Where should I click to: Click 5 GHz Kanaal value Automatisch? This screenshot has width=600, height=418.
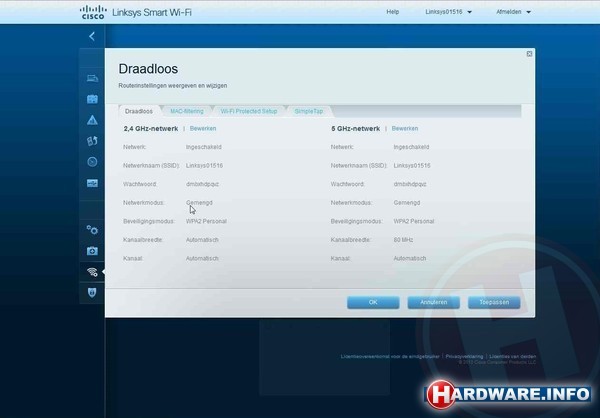[x=410, y=258]
